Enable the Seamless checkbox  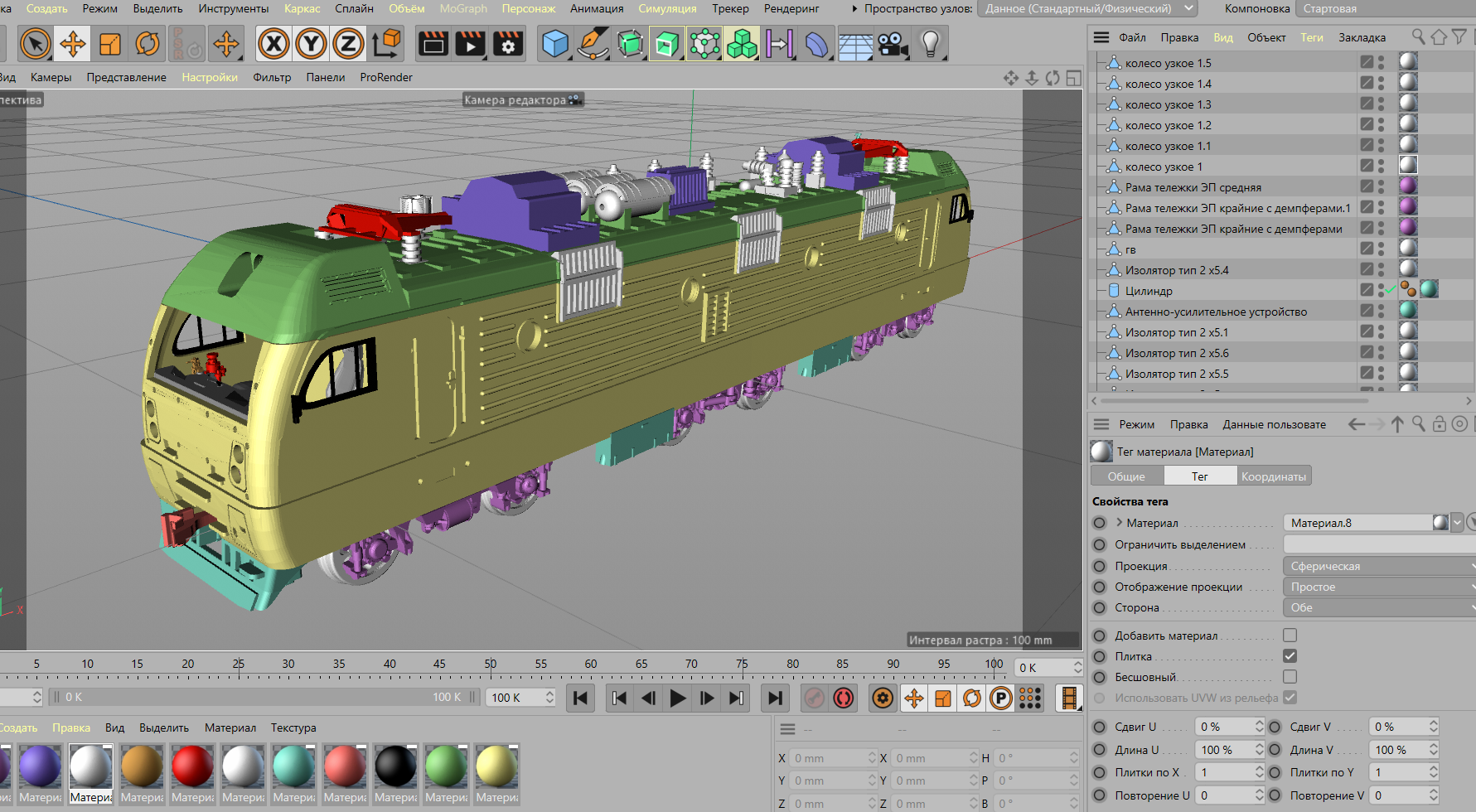pyautogui.click(x=1290, y=677)
